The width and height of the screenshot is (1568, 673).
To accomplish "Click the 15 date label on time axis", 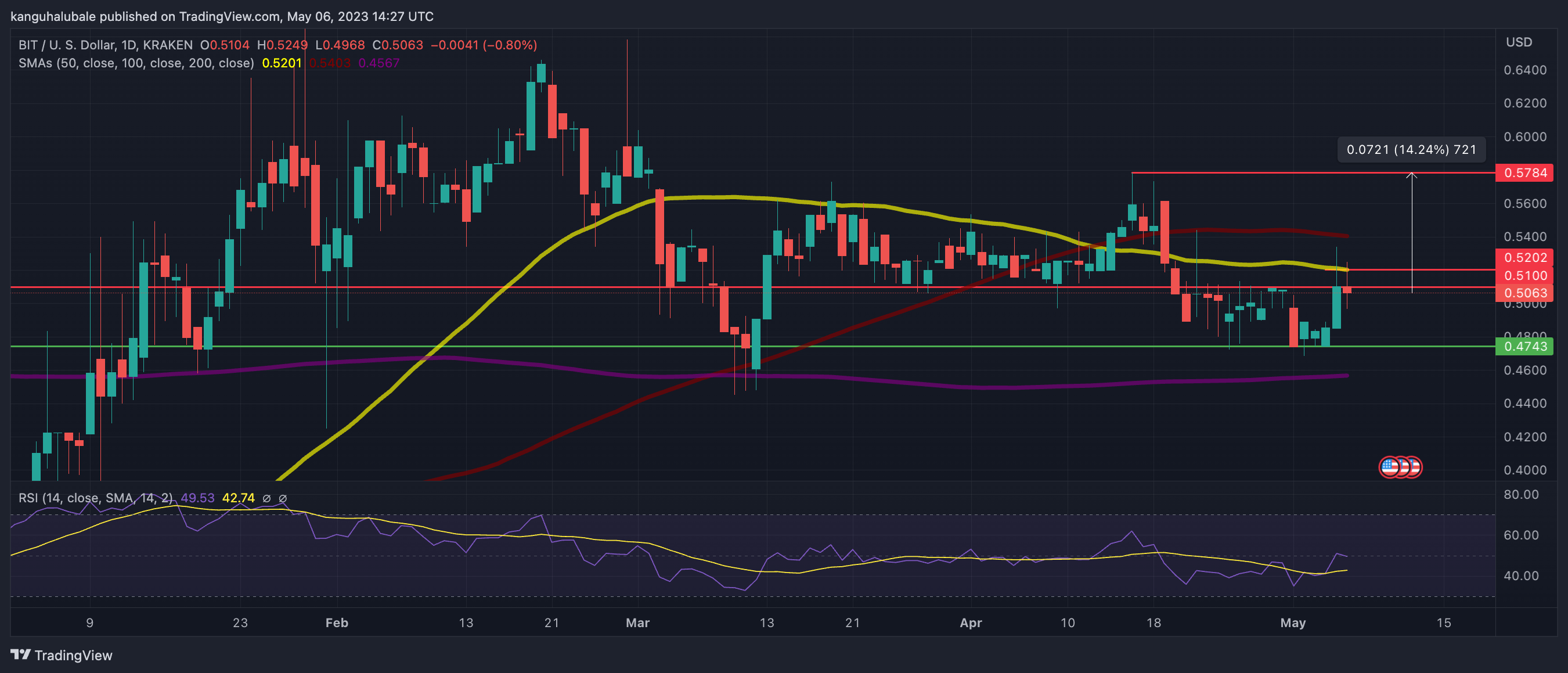I will click(1444, 622).
